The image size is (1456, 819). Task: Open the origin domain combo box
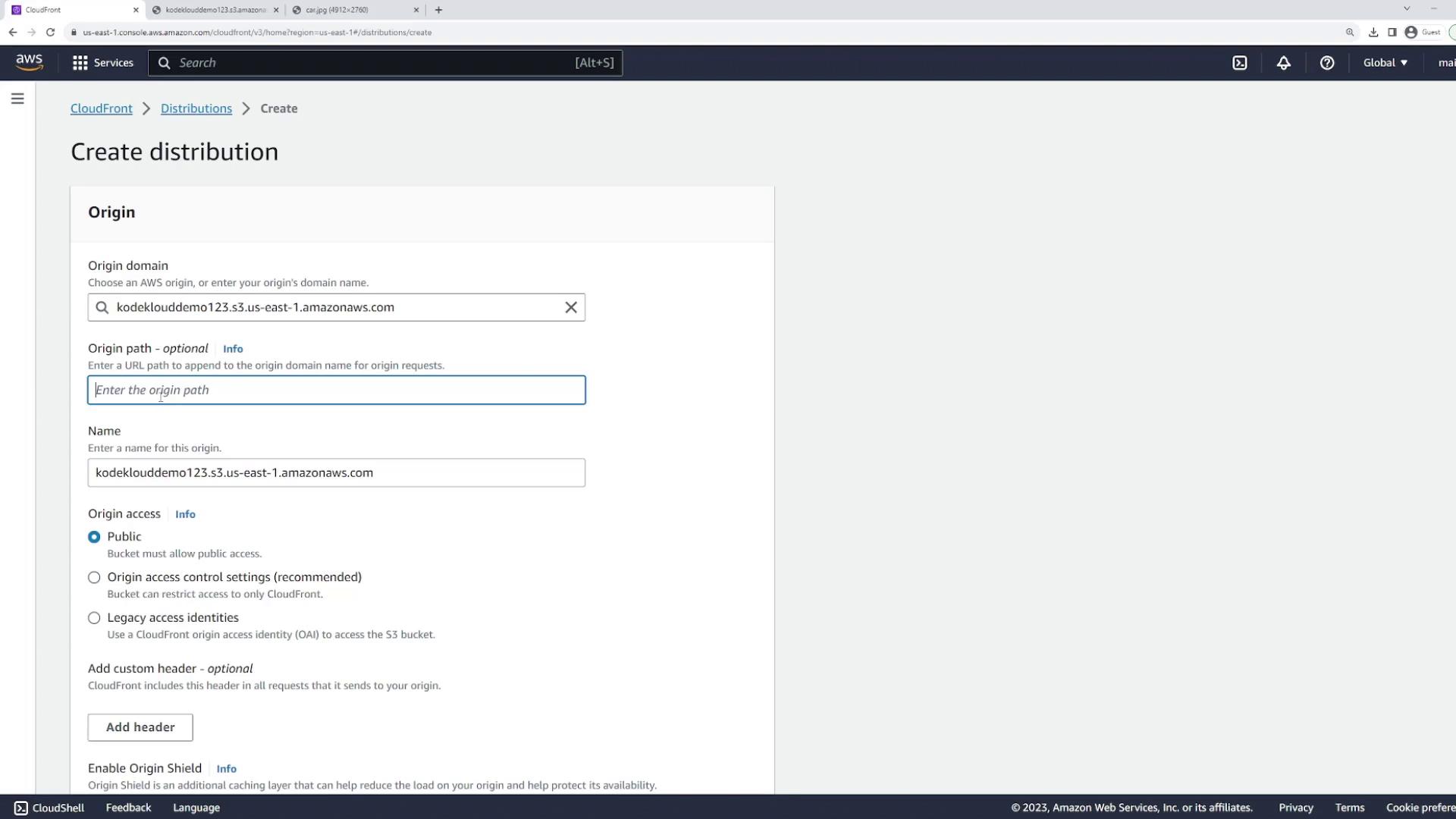(x=334, y=307)
